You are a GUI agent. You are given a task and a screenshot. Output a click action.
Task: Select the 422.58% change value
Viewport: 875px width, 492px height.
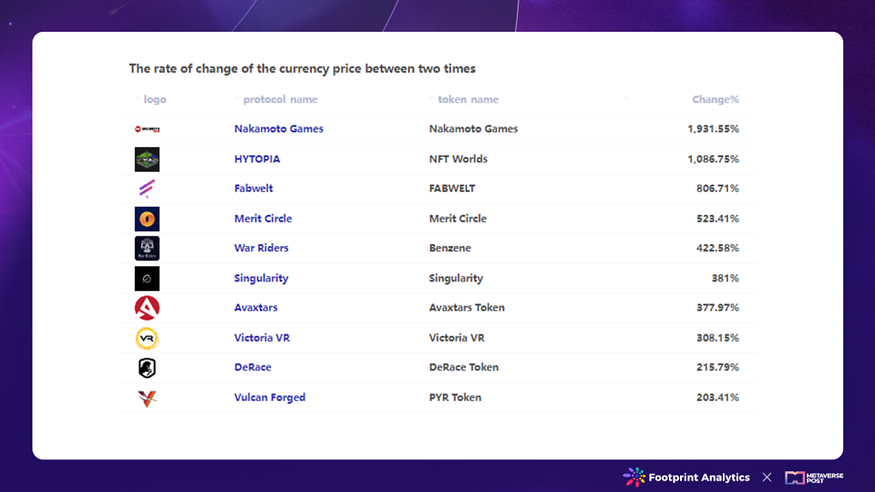point(718,248)
